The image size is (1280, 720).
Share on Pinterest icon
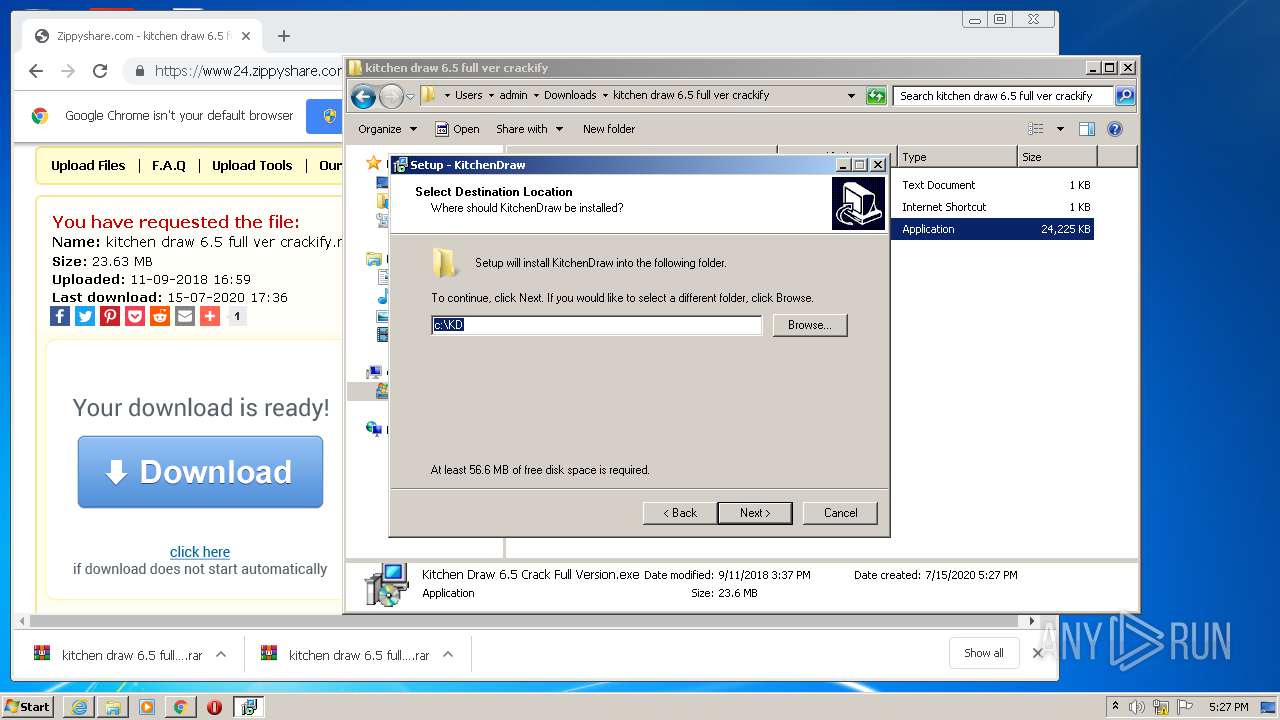click(110, 316)
